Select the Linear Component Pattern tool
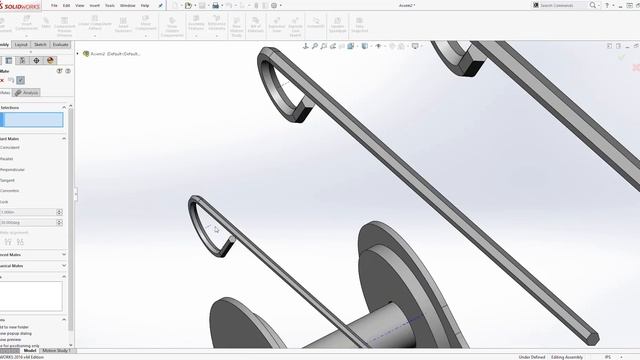Viewport: 640px width, 360px height. 95,23
